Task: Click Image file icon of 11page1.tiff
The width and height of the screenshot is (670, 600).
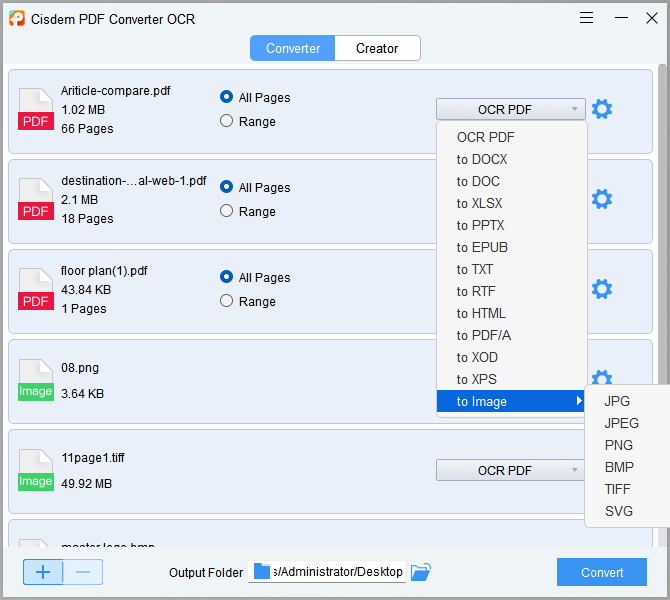Action: coord(36,470)
